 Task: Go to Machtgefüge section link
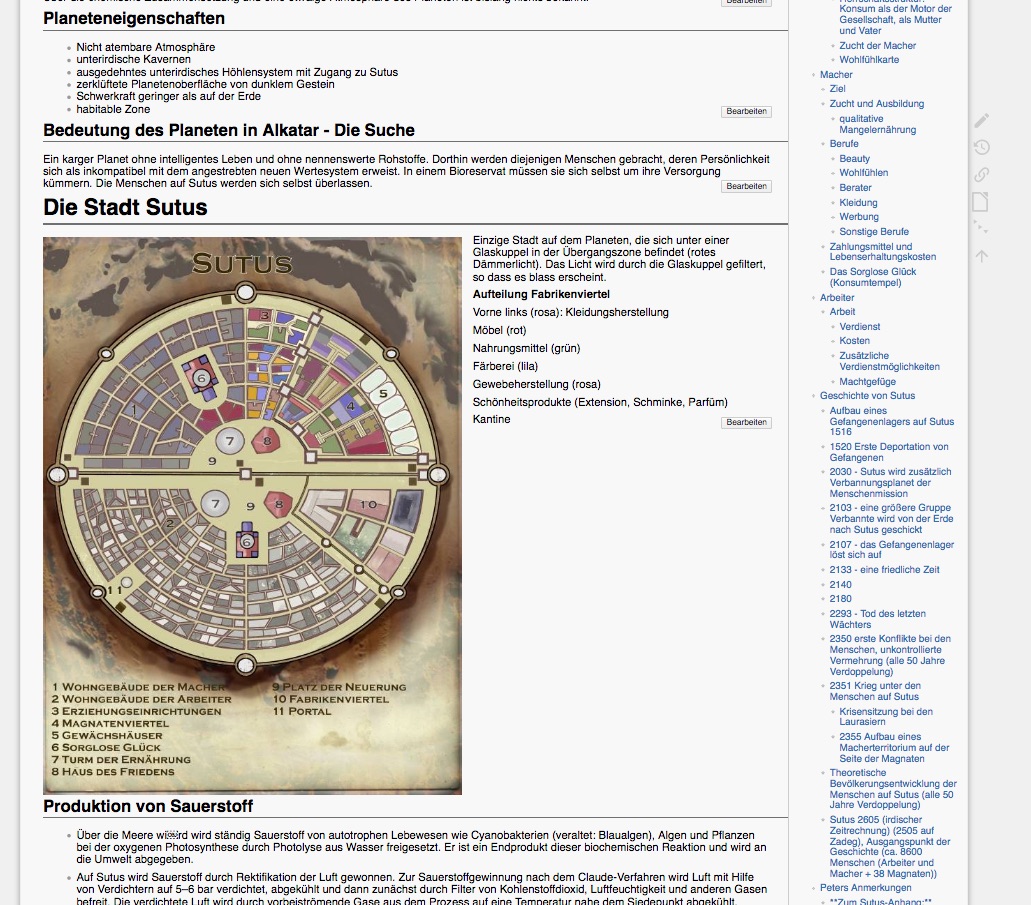point(867,381)
